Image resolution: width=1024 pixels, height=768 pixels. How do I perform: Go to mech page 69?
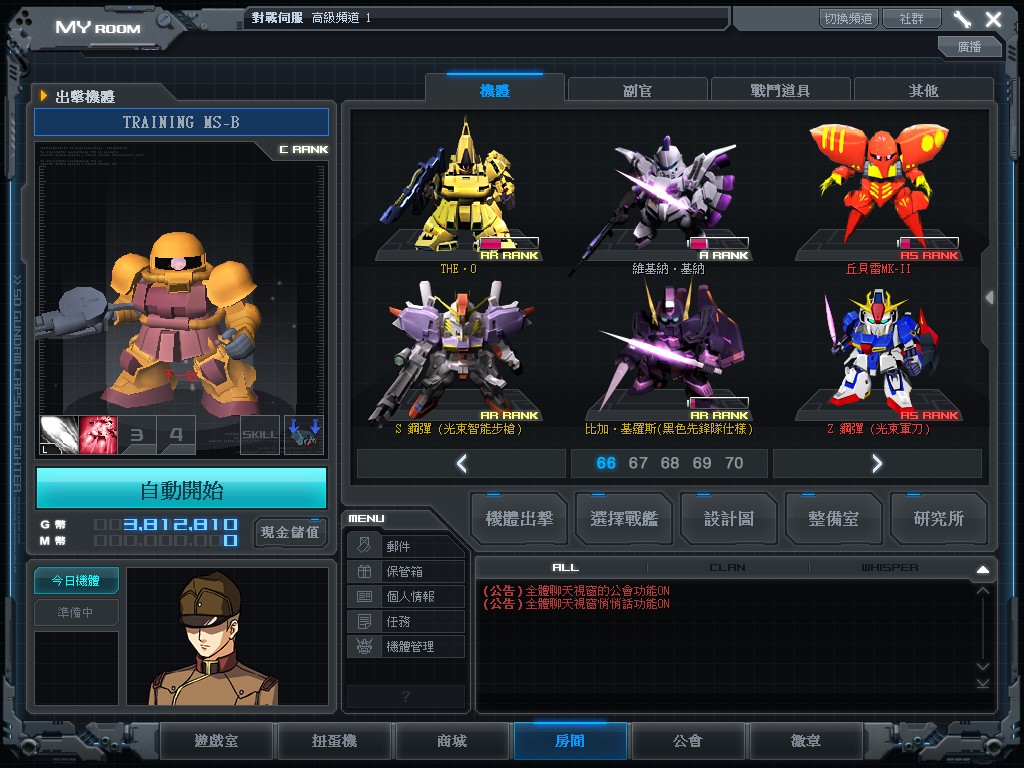702,463
